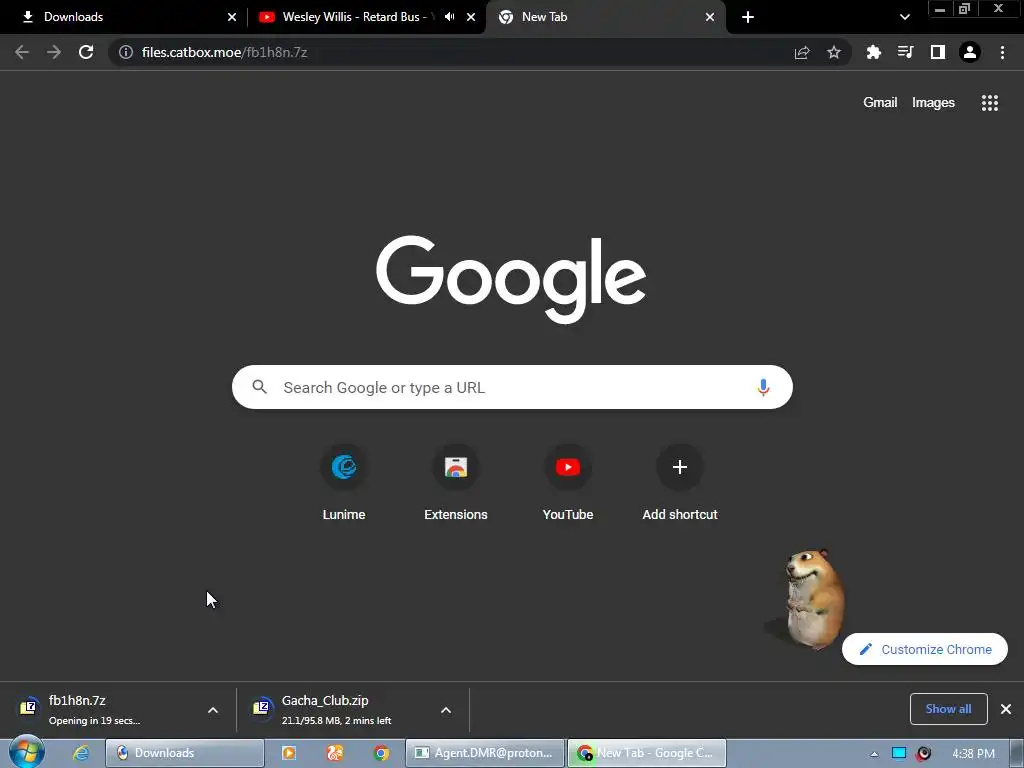Add shortcut using the plus tile
1024x768 pixels.
pyautogui.click(x=680, y=483)
